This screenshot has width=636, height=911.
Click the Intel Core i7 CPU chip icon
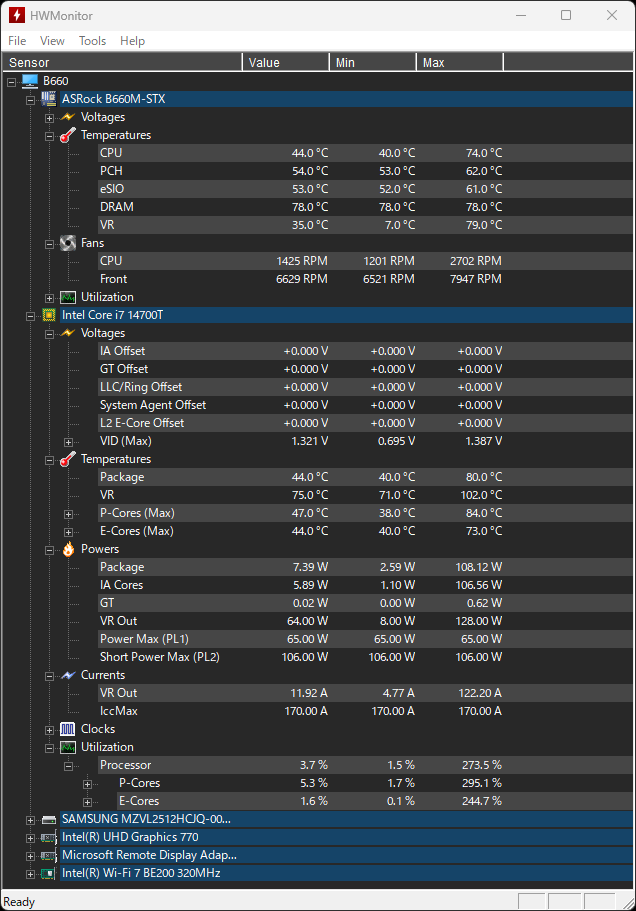tap(49, 315)
